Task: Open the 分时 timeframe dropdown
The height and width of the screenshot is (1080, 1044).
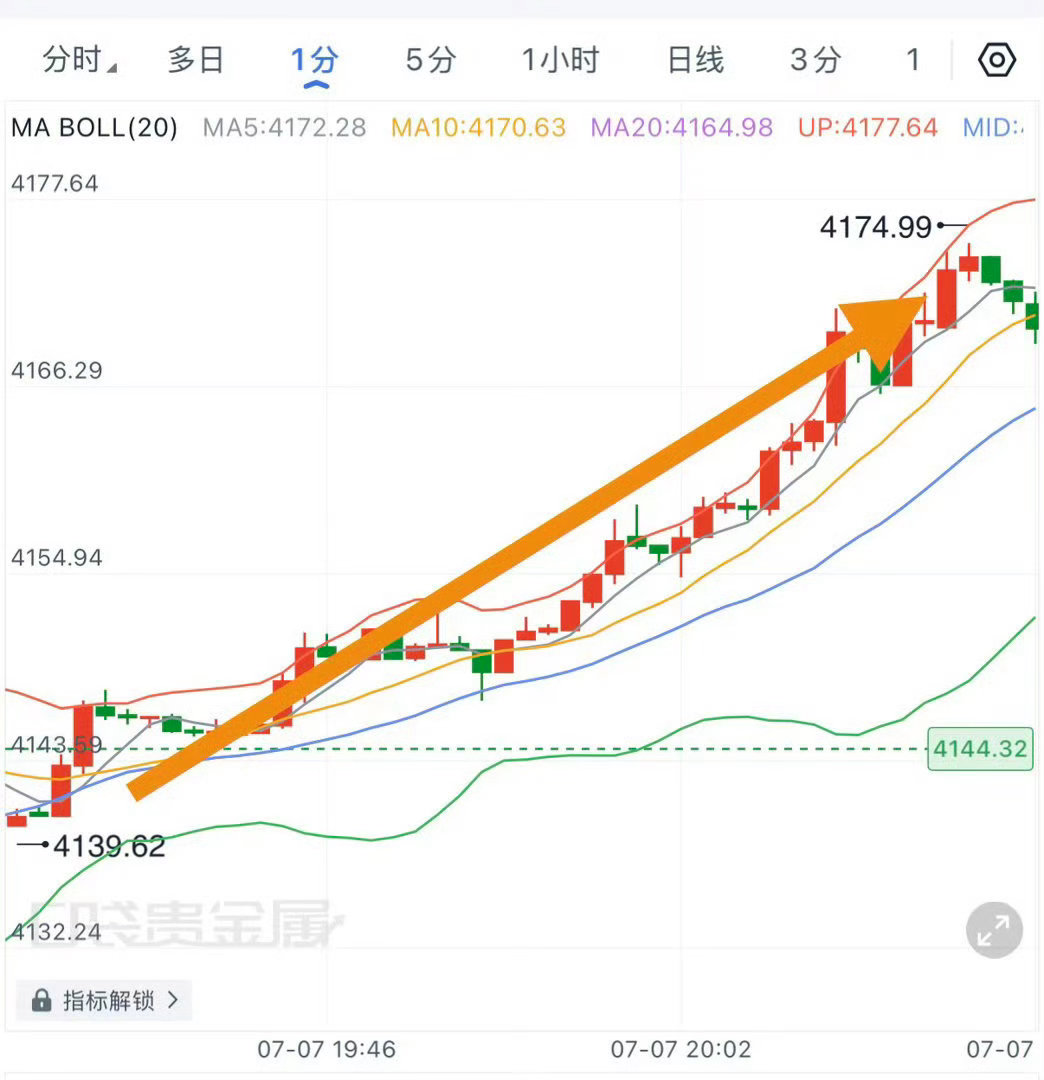Action: pos(79,60)
